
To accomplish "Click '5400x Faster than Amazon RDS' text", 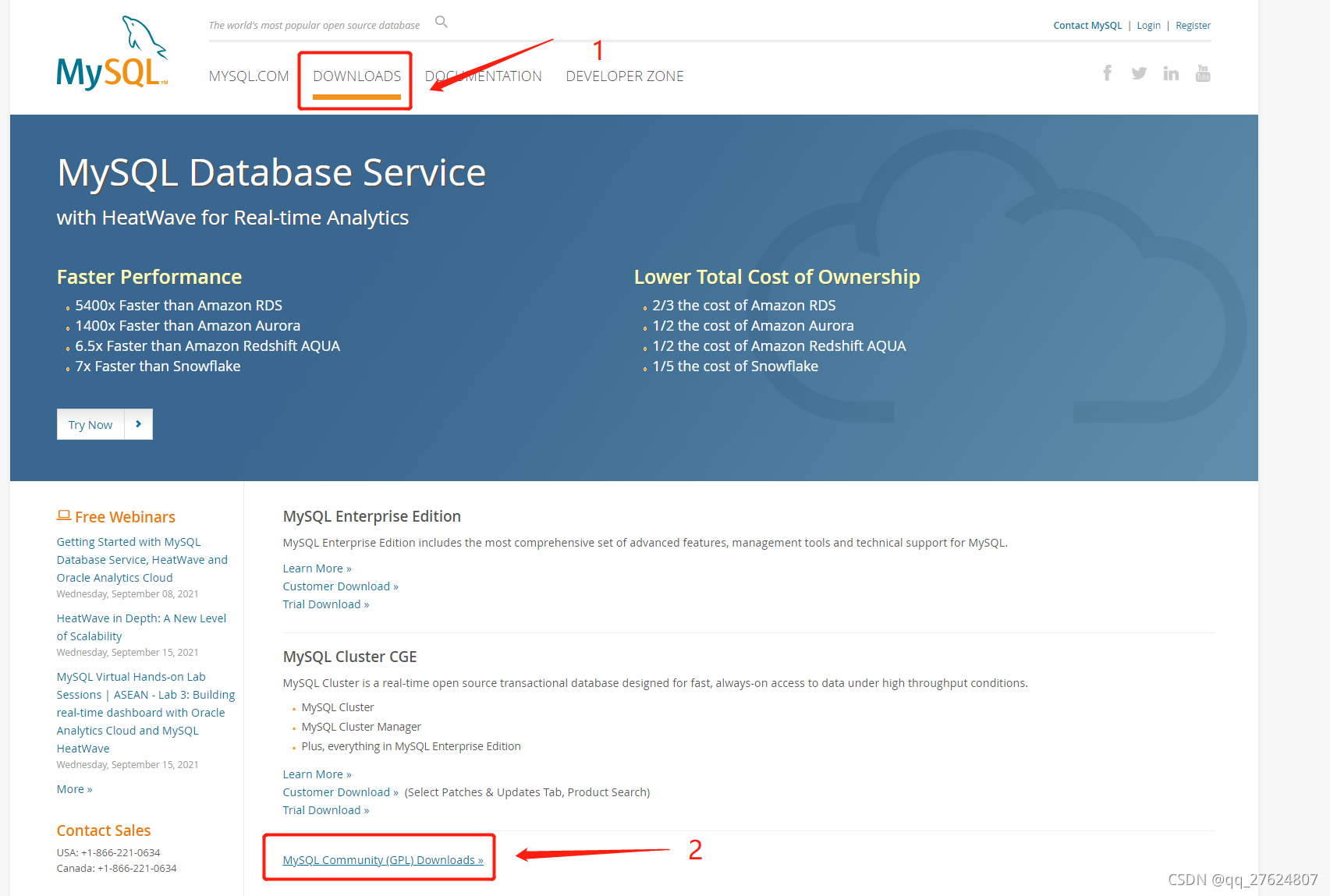I will pyautogui.click(x=179, y=306).
